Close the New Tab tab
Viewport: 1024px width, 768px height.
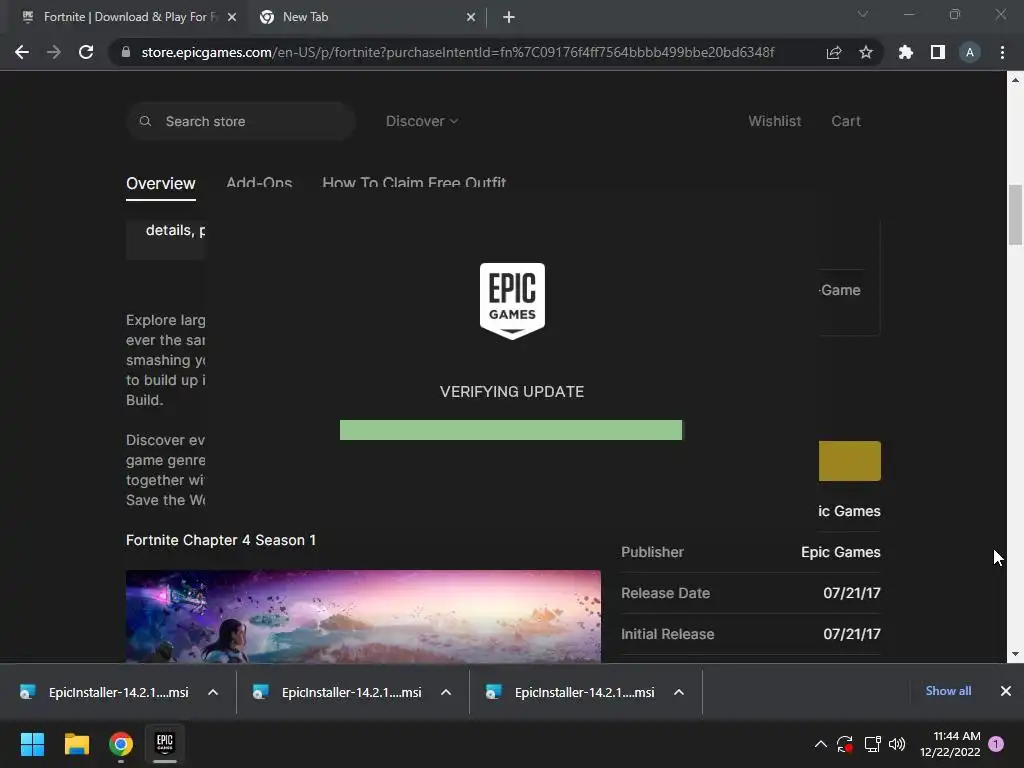pyautogui.click(x=471, y=17)
